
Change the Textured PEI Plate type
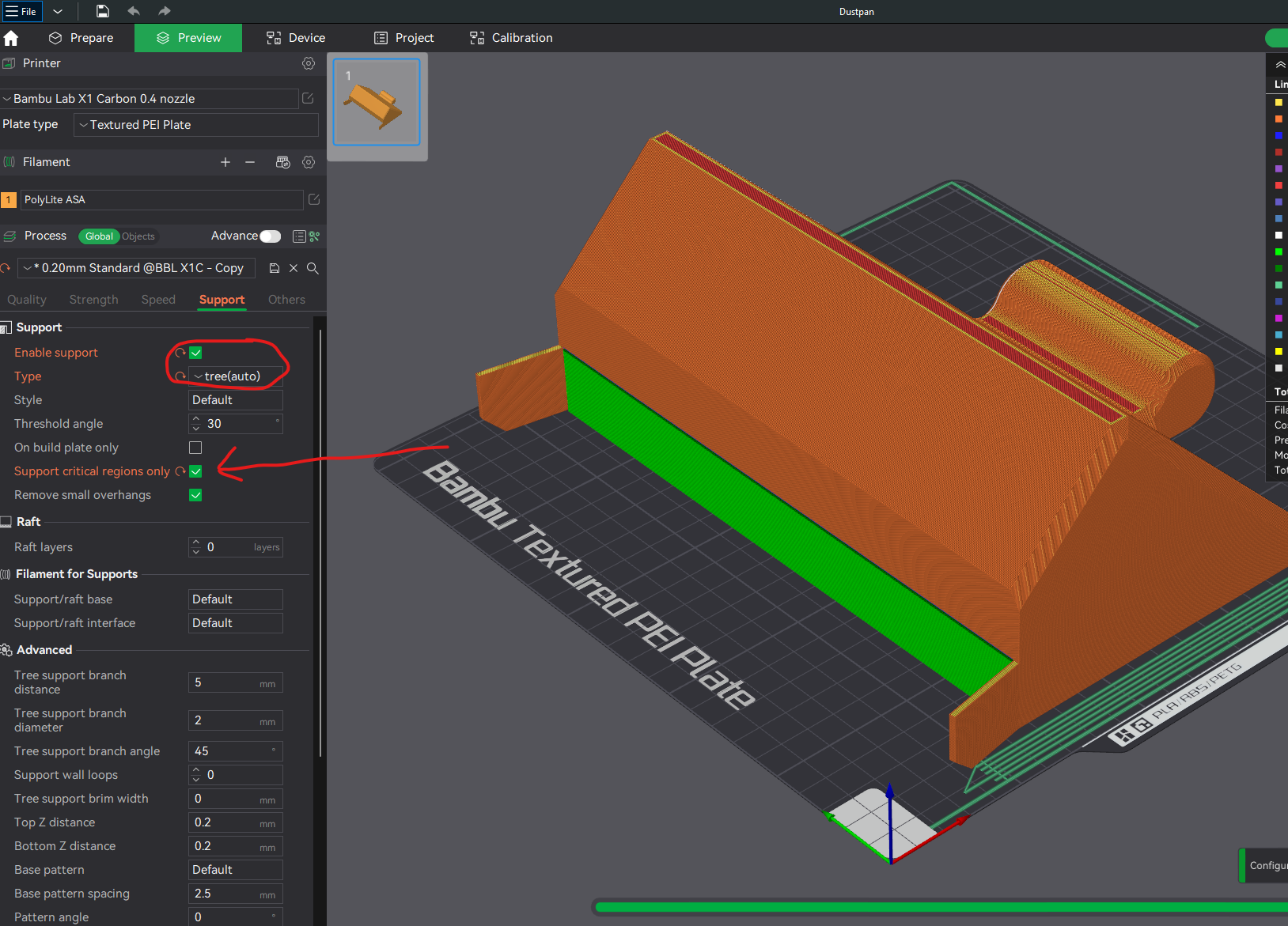(195, 124)
